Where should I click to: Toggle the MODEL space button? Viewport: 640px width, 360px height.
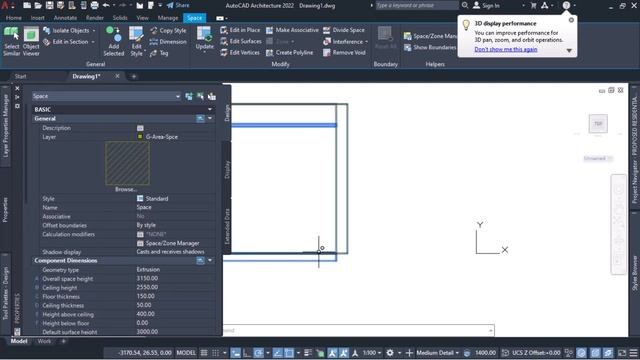tap(186, 353)
